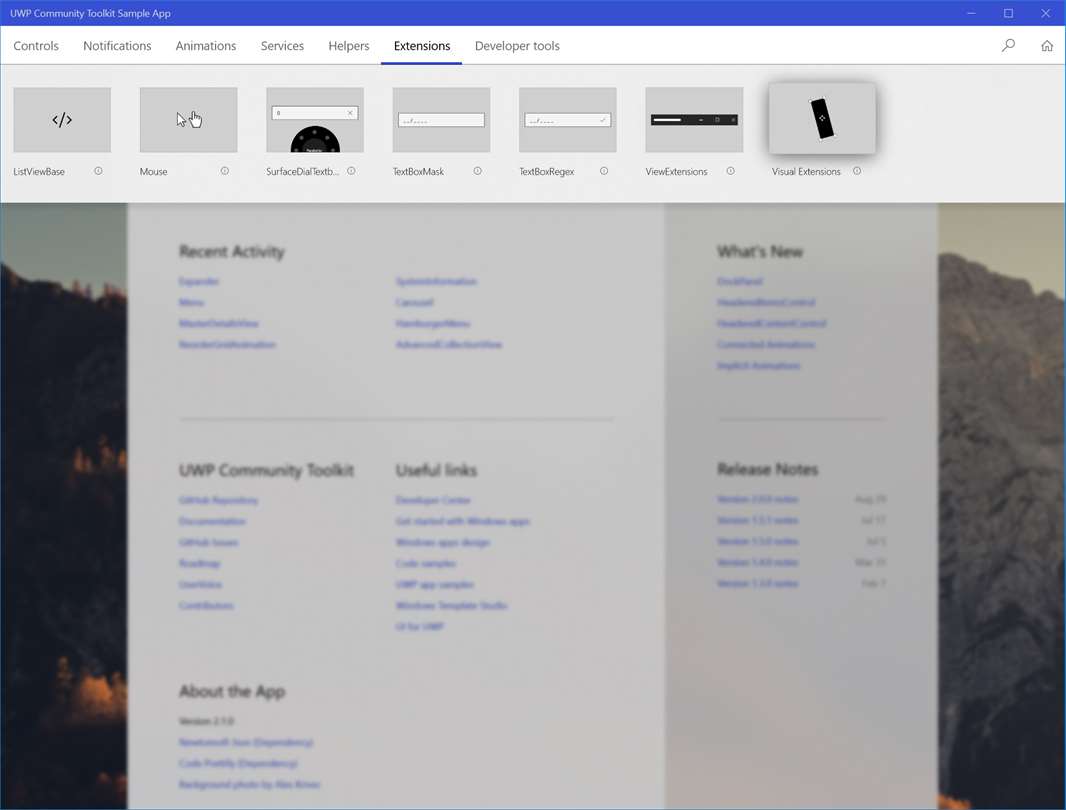This screenshot has width=1066, height=810.
Task: Click the Visual Extensions label
Action: click(806, 171)
